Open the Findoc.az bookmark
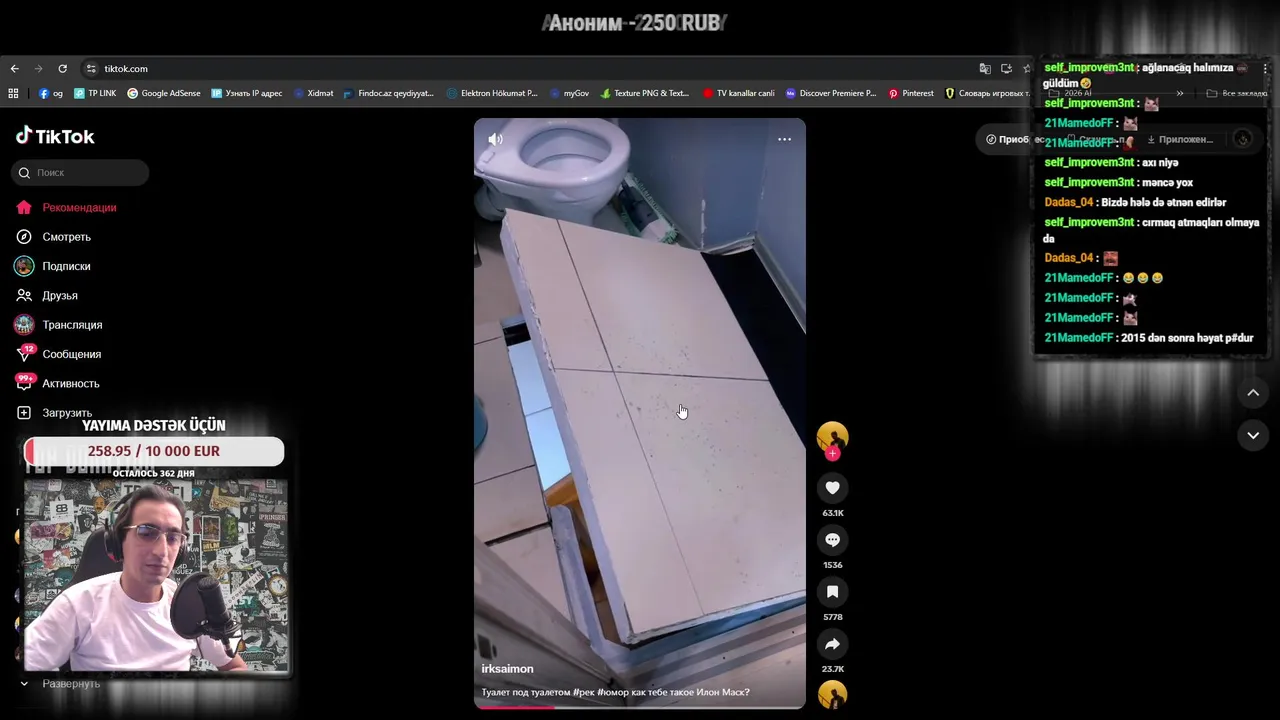 [x=388, y=93]
